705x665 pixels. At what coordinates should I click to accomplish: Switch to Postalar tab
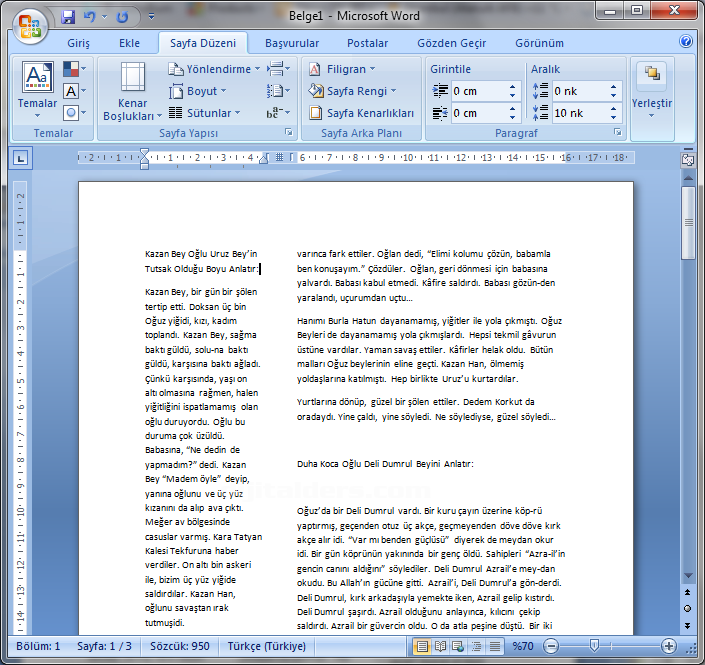point(367,43)
